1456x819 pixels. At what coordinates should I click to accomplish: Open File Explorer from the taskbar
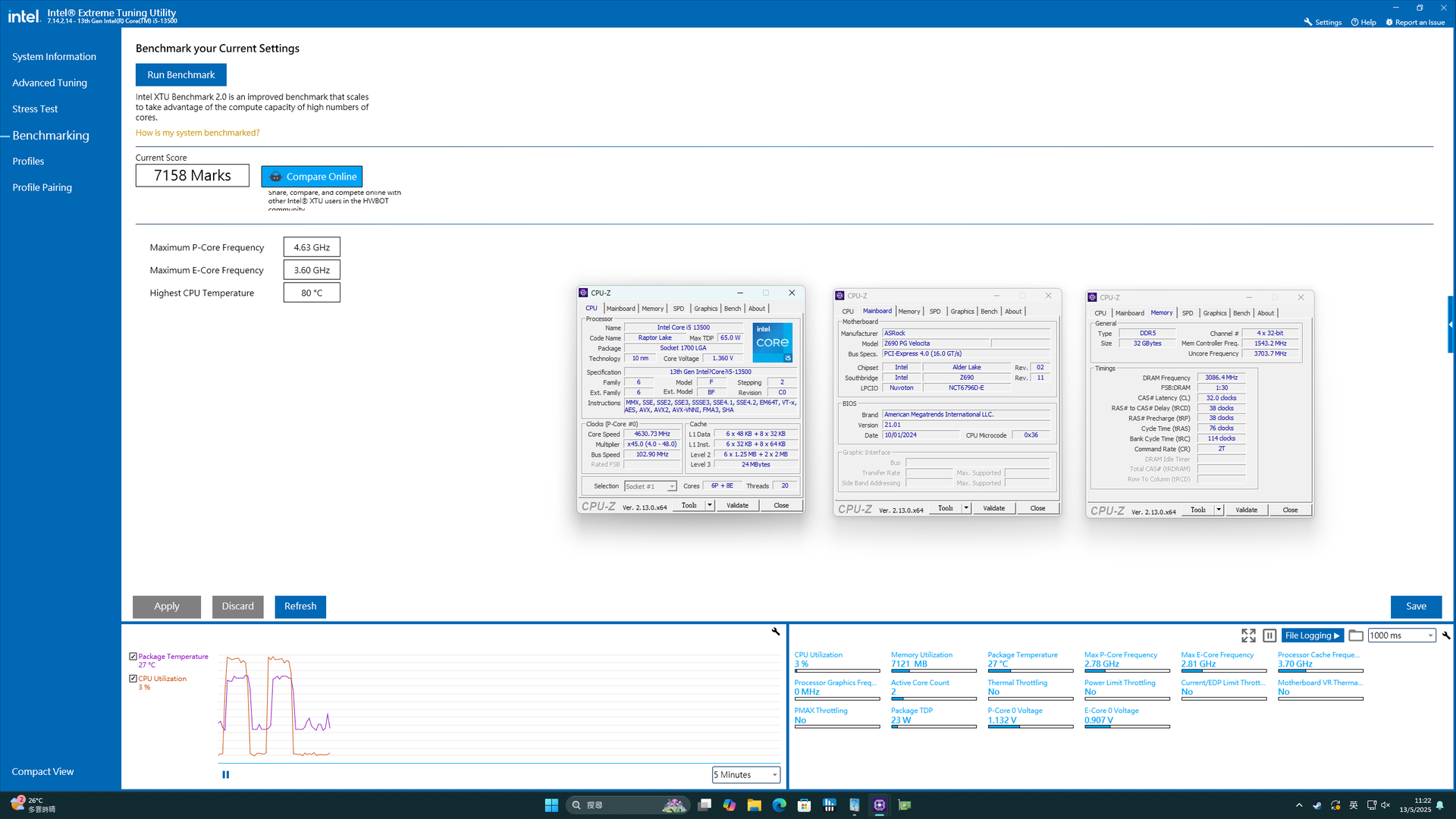[754, 805]
